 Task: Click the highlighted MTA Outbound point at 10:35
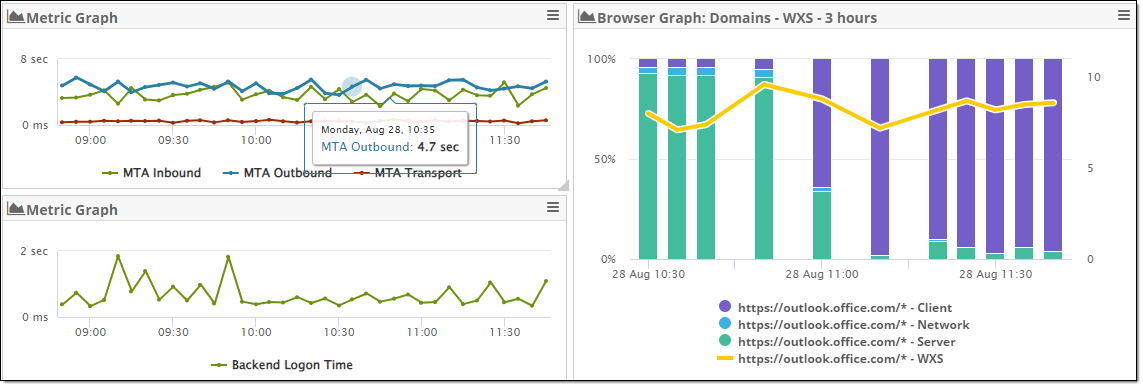[x=352, y=87]
